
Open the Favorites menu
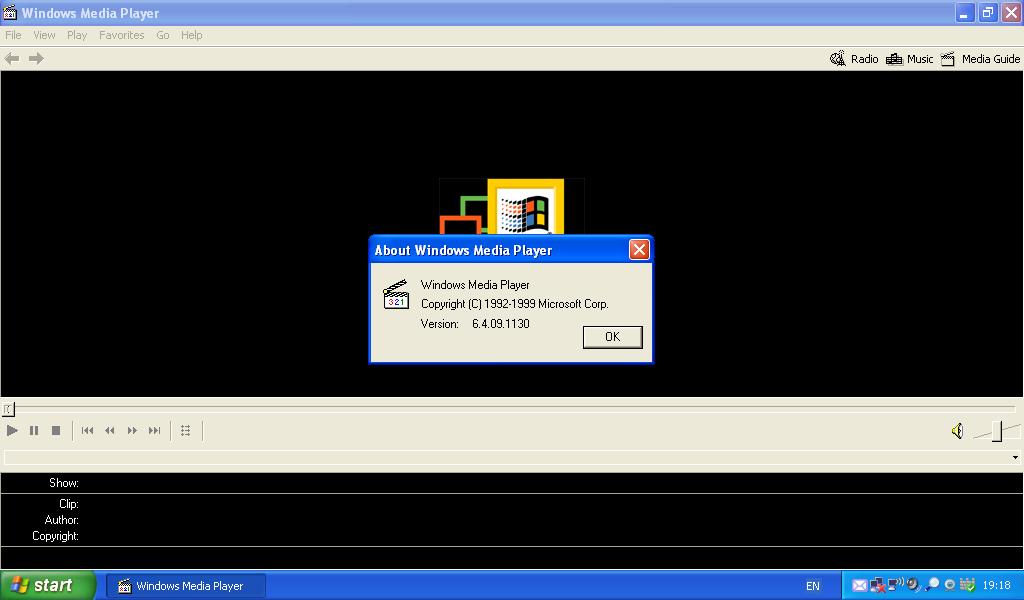pyautogui.click(x=121, y=34)
